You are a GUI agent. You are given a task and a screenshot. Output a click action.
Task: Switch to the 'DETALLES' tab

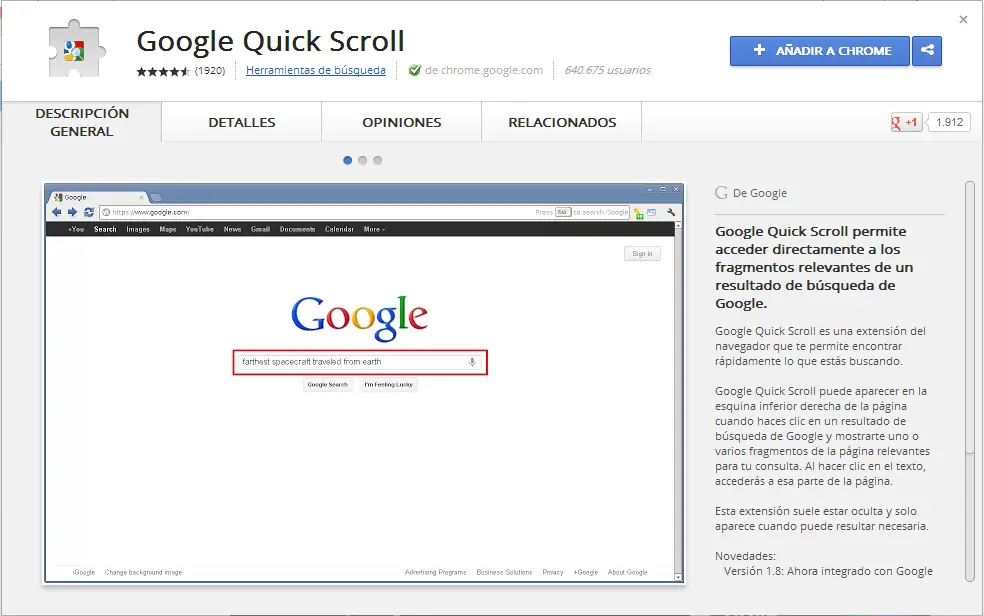(242, 122)
